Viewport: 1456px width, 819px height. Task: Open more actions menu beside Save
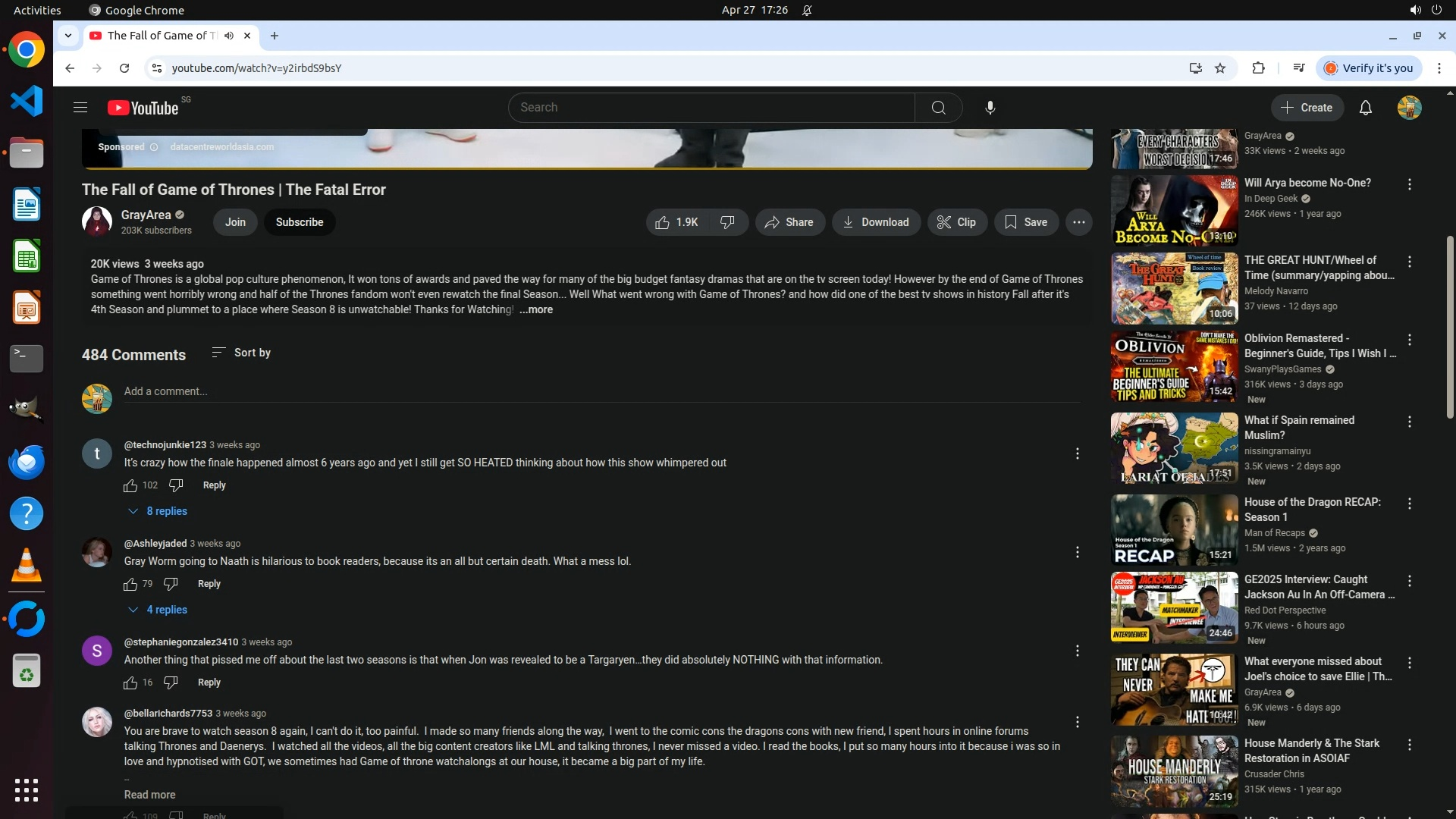1078,222
